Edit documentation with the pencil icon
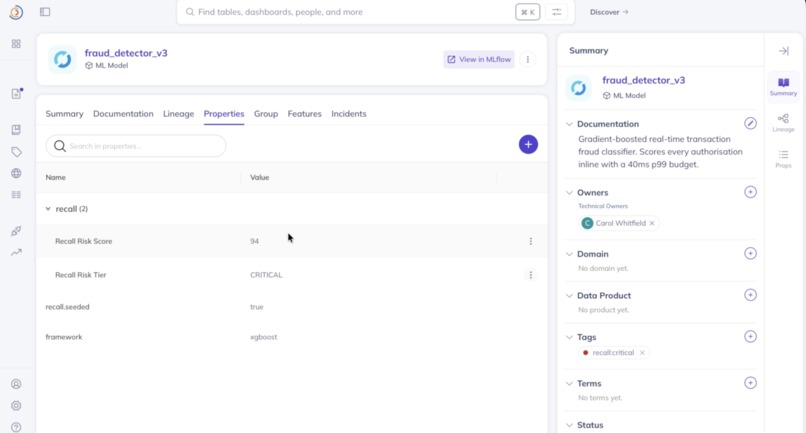The width and height of the screenshot is (806, 433). pos(750,124)
